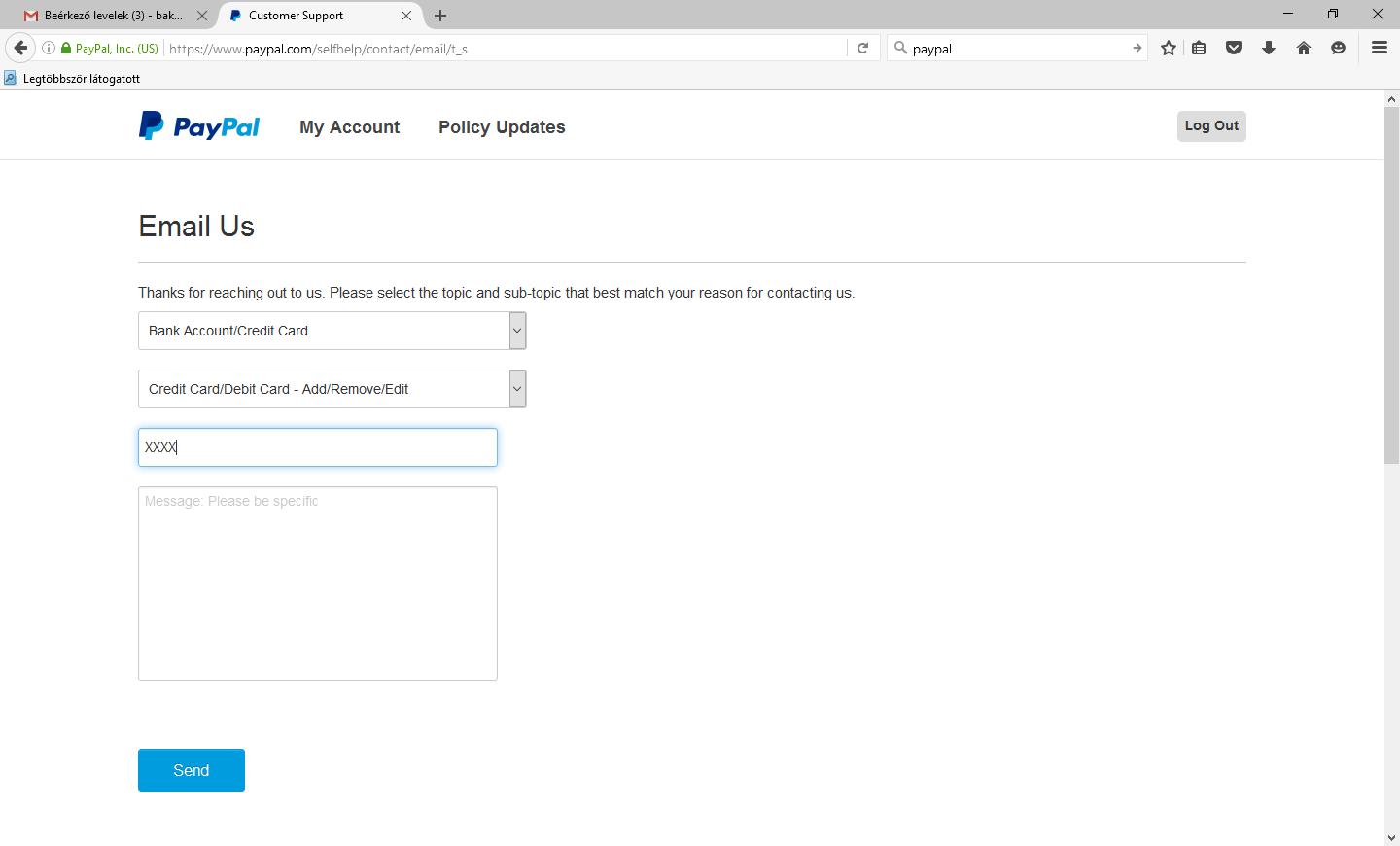Open the Bank Account/Credit Card topic dropdown

click(x=332, y=331)
